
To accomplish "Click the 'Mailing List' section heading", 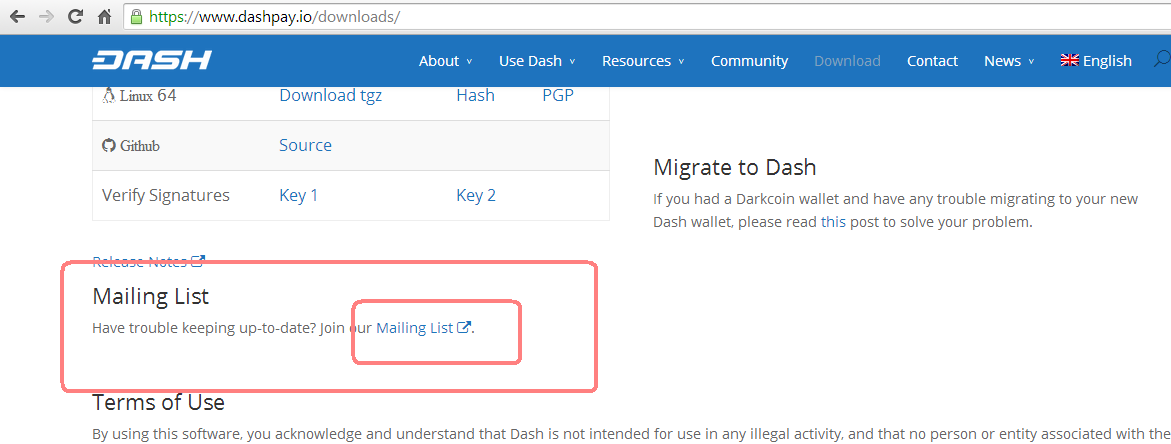I will point(151,296).
